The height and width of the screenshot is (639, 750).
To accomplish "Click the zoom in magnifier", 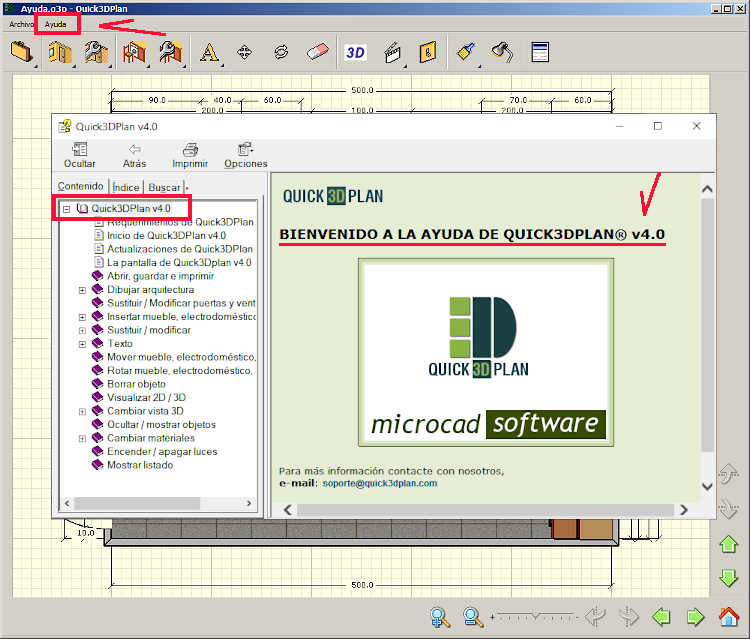I will pos(440,617).
